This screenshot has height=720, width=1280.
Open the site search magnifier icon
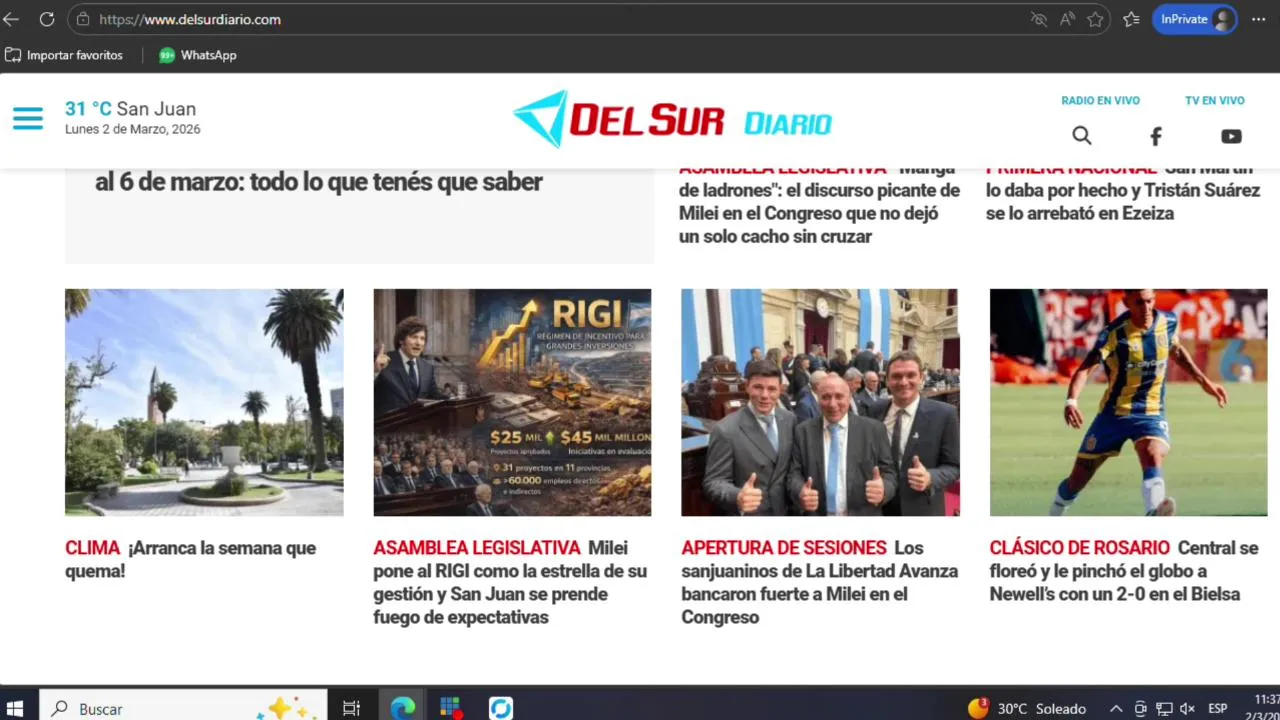1082,135
